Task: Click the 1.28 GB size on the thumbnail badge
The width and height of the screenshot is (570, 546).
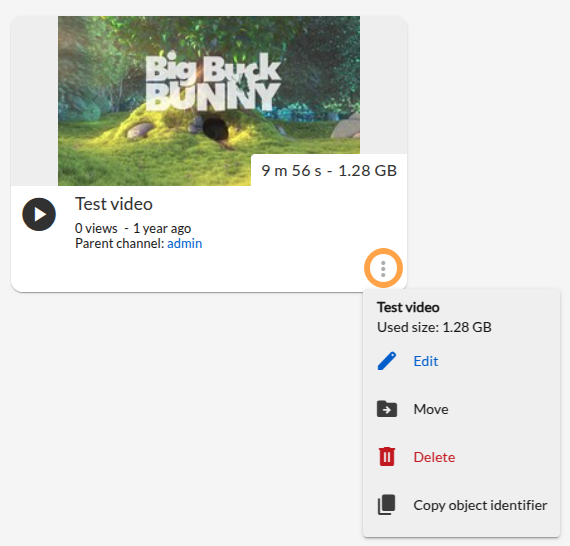Action: (x=368, y=171)
